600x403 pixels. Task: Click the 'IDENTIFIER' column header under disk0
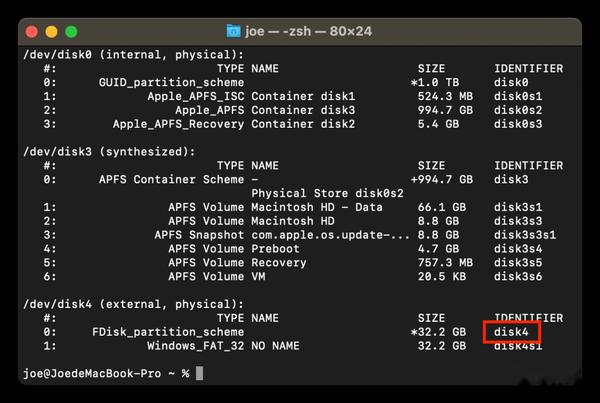point(528,69)
